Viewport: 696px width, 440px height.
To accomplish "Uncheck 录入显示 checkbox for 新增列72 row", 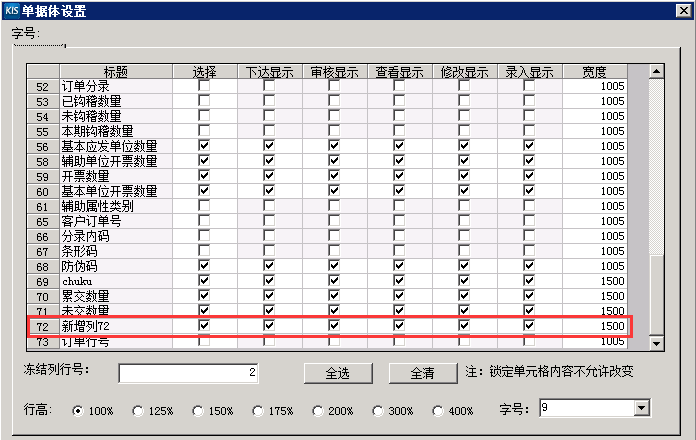I will coord(529,326).
